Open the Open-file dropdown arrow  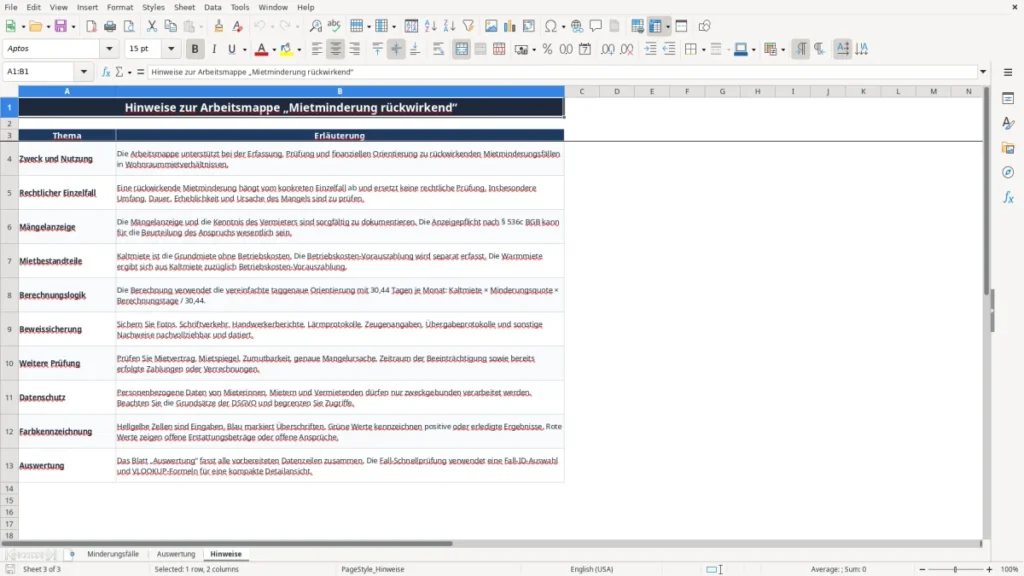tap(48, 27)
